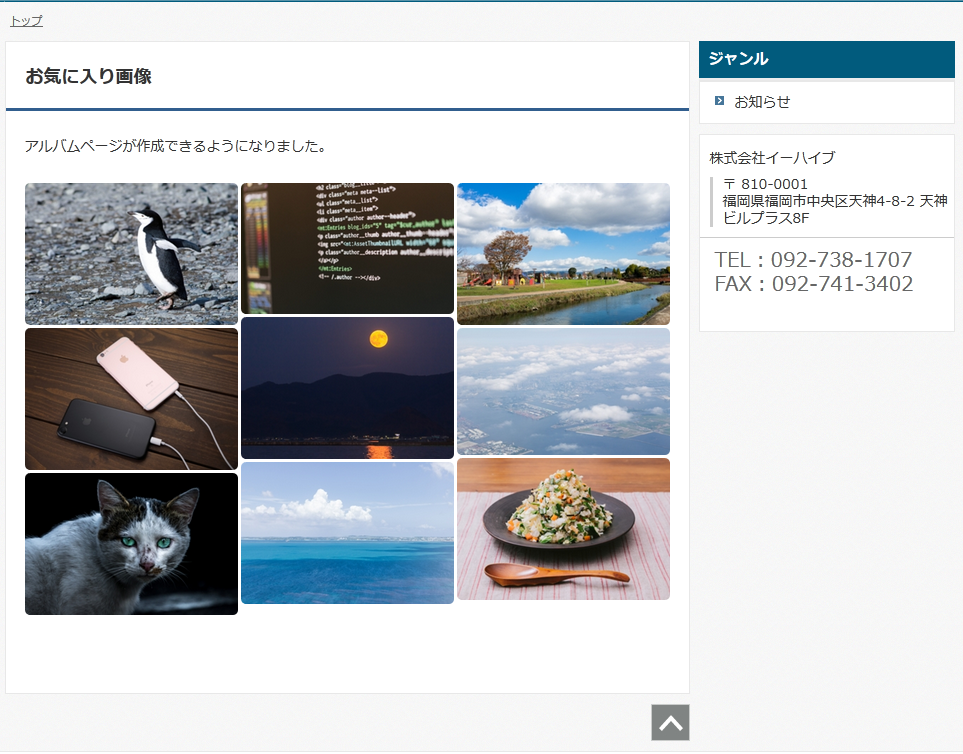Click the album page announcement text
The height and width of the screenshot is (754, 963).
pos(176,146)
